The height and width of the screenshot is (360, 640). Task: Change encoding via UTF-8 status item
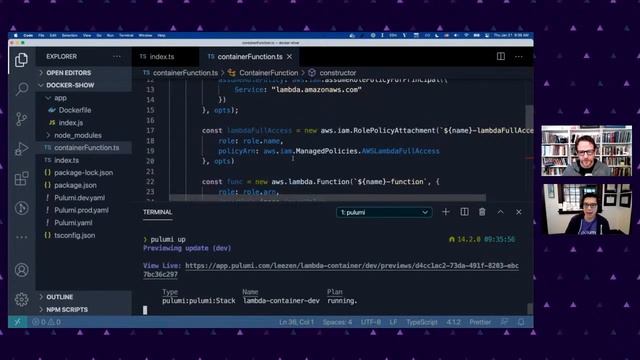[371, 322]
